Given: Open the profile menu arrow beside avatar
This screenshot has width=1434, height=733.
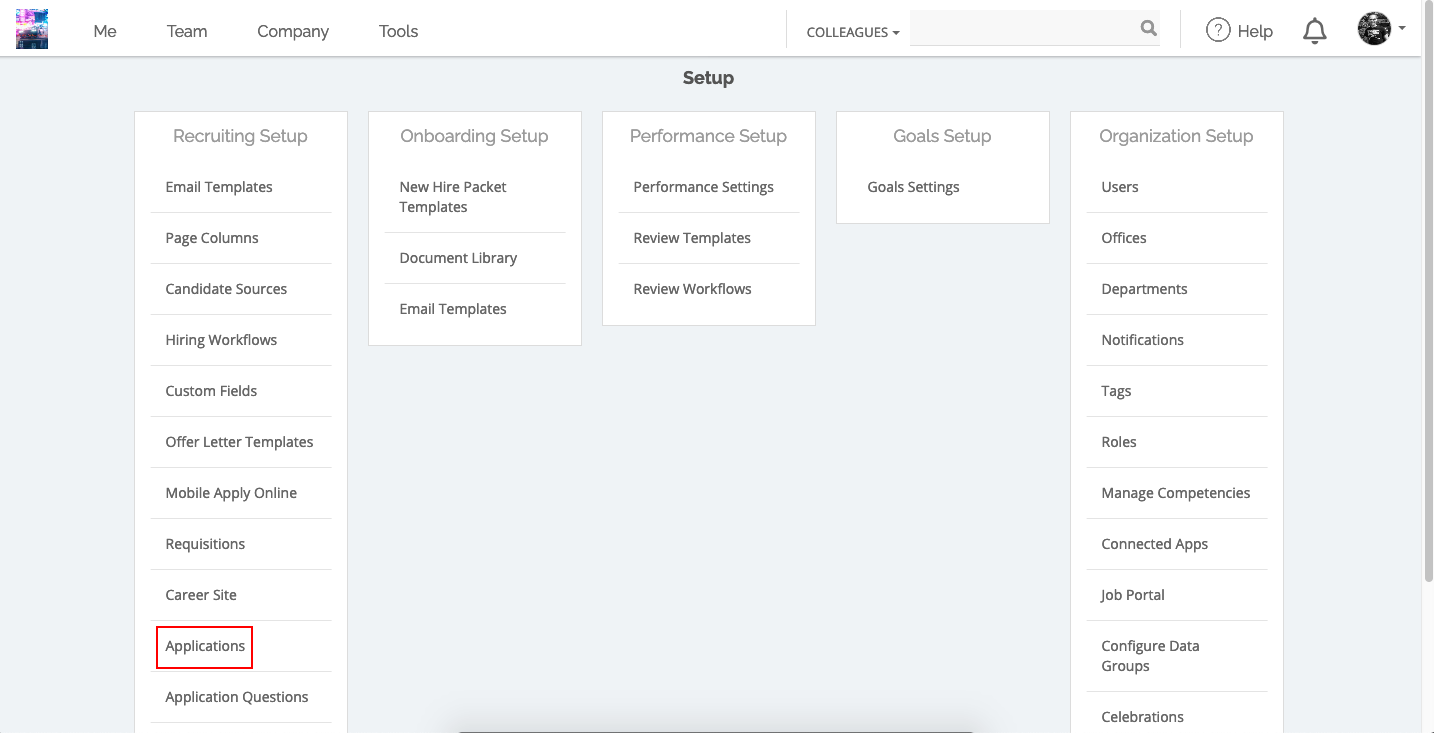Looking at the screenshot, I should 1402,28.
